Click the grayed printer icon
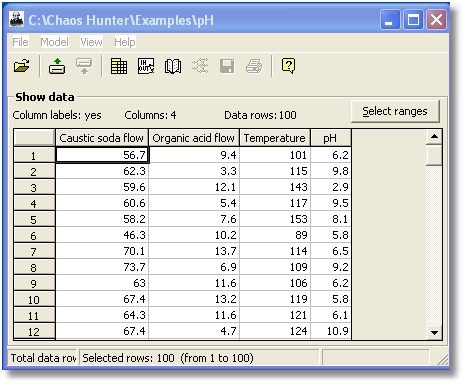This screenshot has height=384, width=464. point(254,66)
